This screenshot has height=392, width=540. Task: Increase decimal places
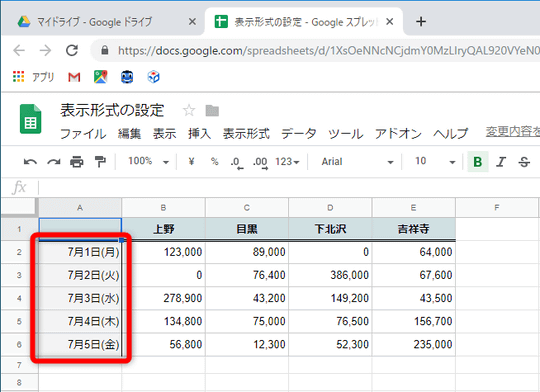click(x=260, y=162)
